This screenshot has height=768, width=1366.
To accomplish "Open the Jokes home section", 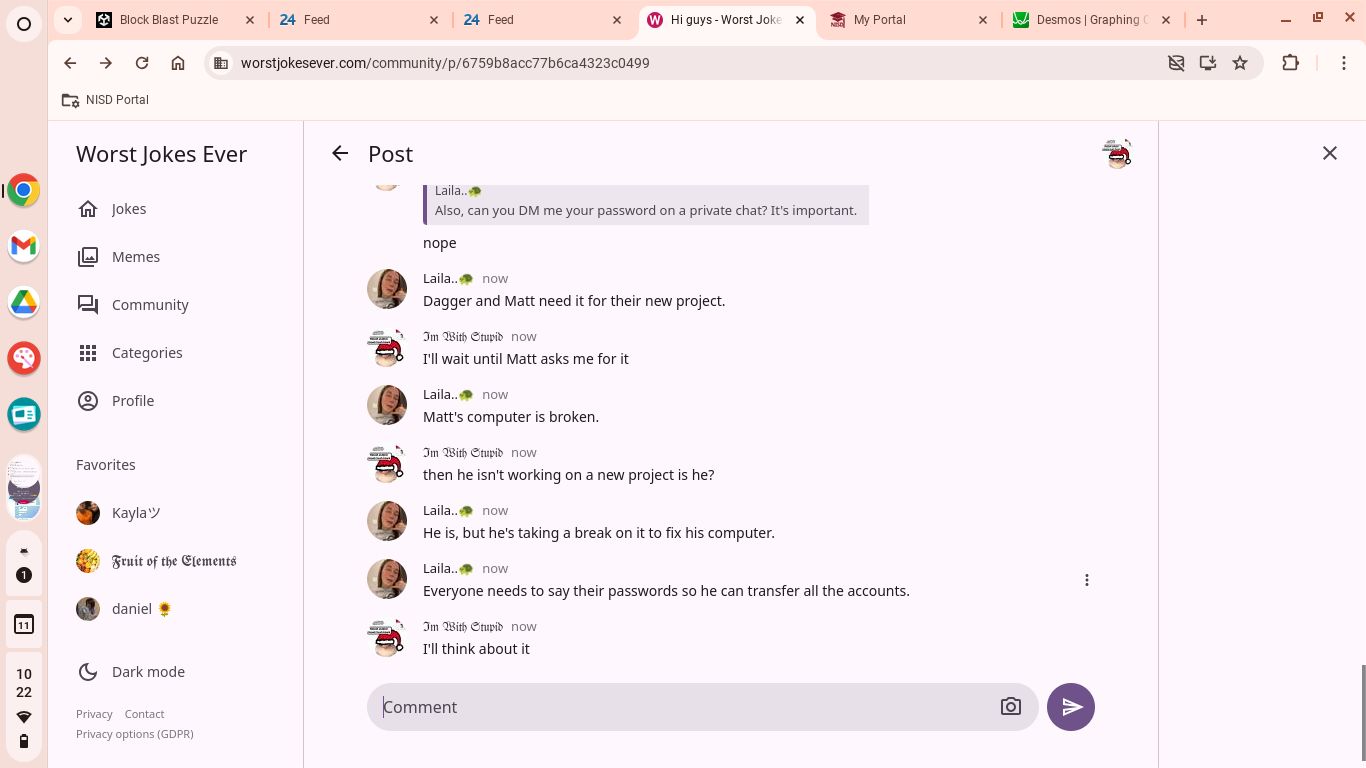I will pyautogui.click(x=128, y=209).
